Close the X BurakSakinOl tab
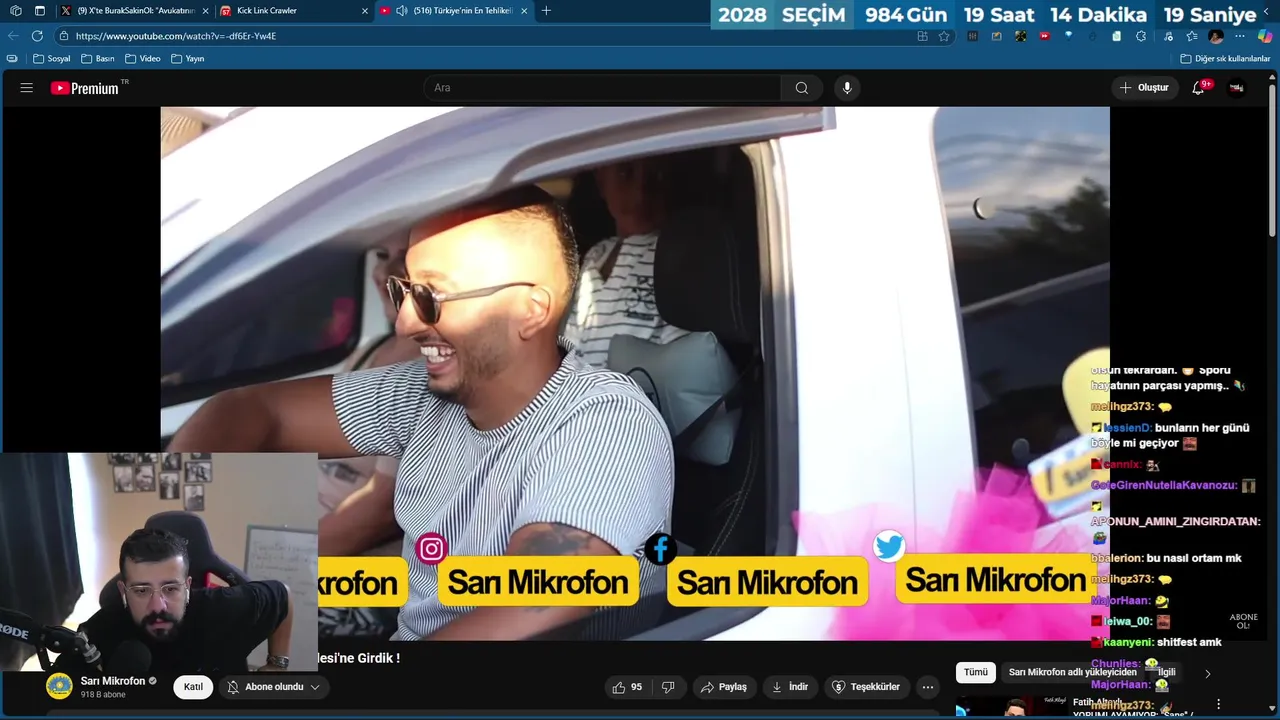 [205, 11]
